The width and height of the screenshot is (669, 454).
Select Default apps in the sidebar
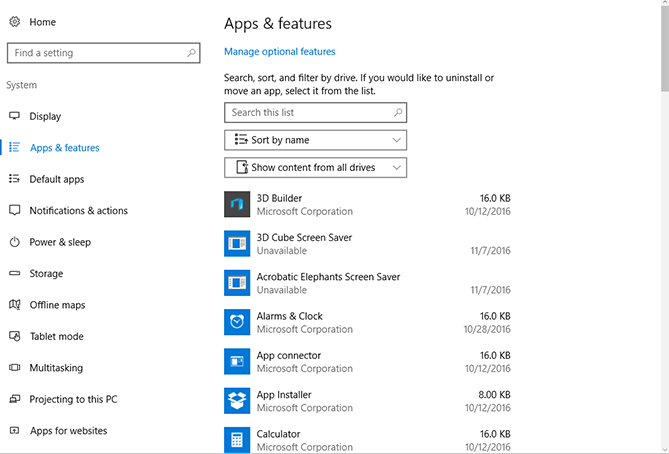pos(56,179)
